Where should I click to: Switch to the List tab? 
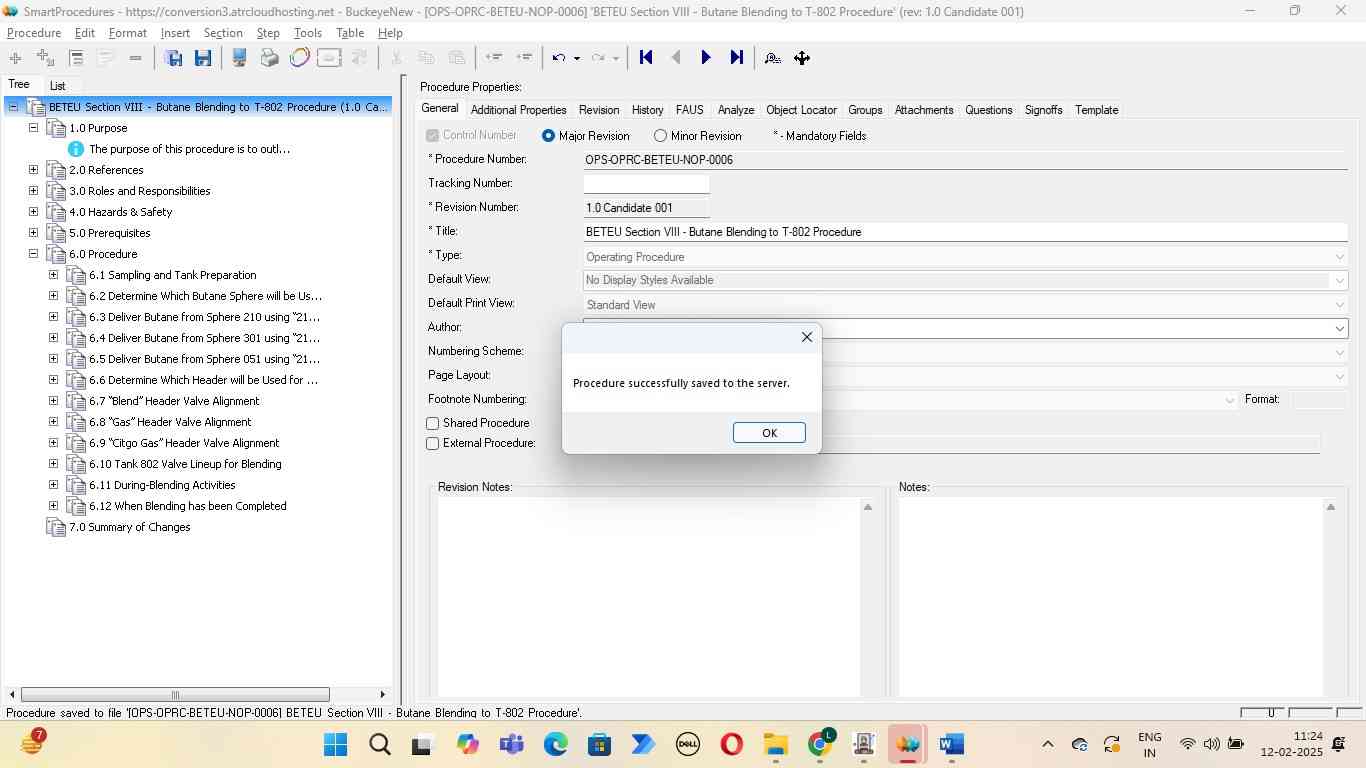[x=58, y=86]
